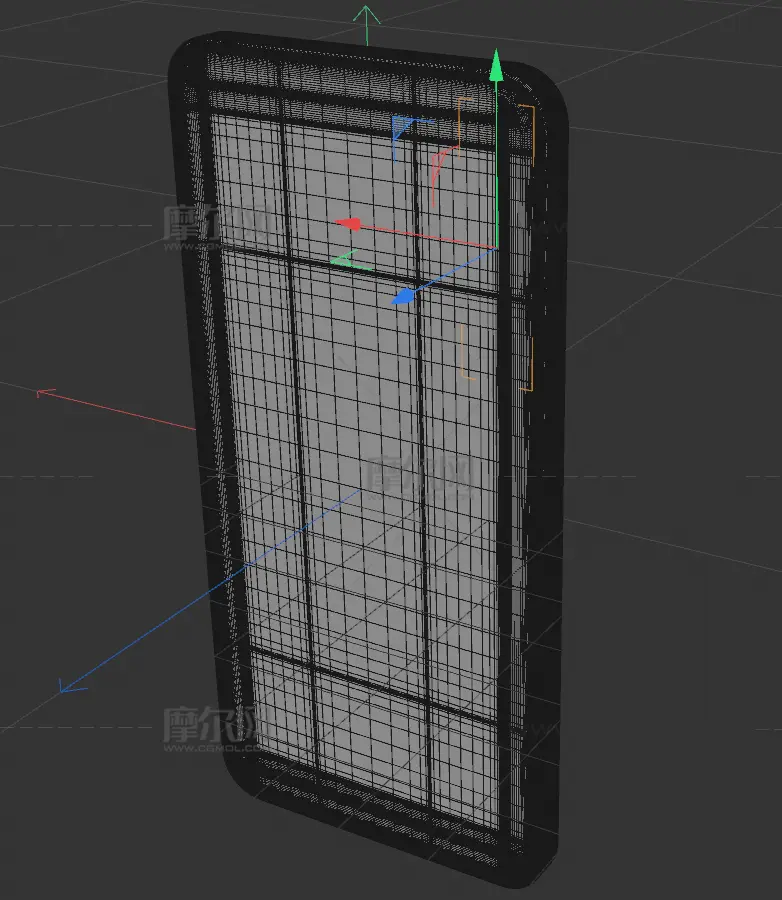The width and height of the screenshot is (782, 900).
Task: Click the orange bracket left of green axis arrow
Action: click(462, 122)
